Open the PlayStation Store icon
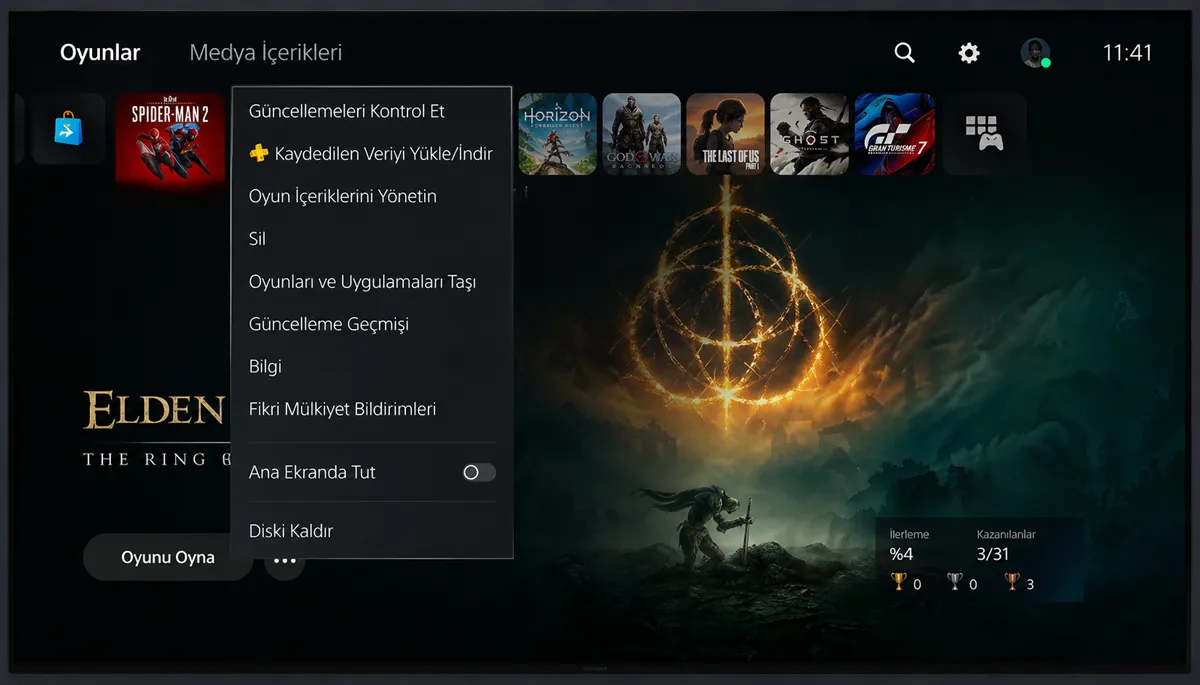This screenshot has height=685, width=1200. 68,130
